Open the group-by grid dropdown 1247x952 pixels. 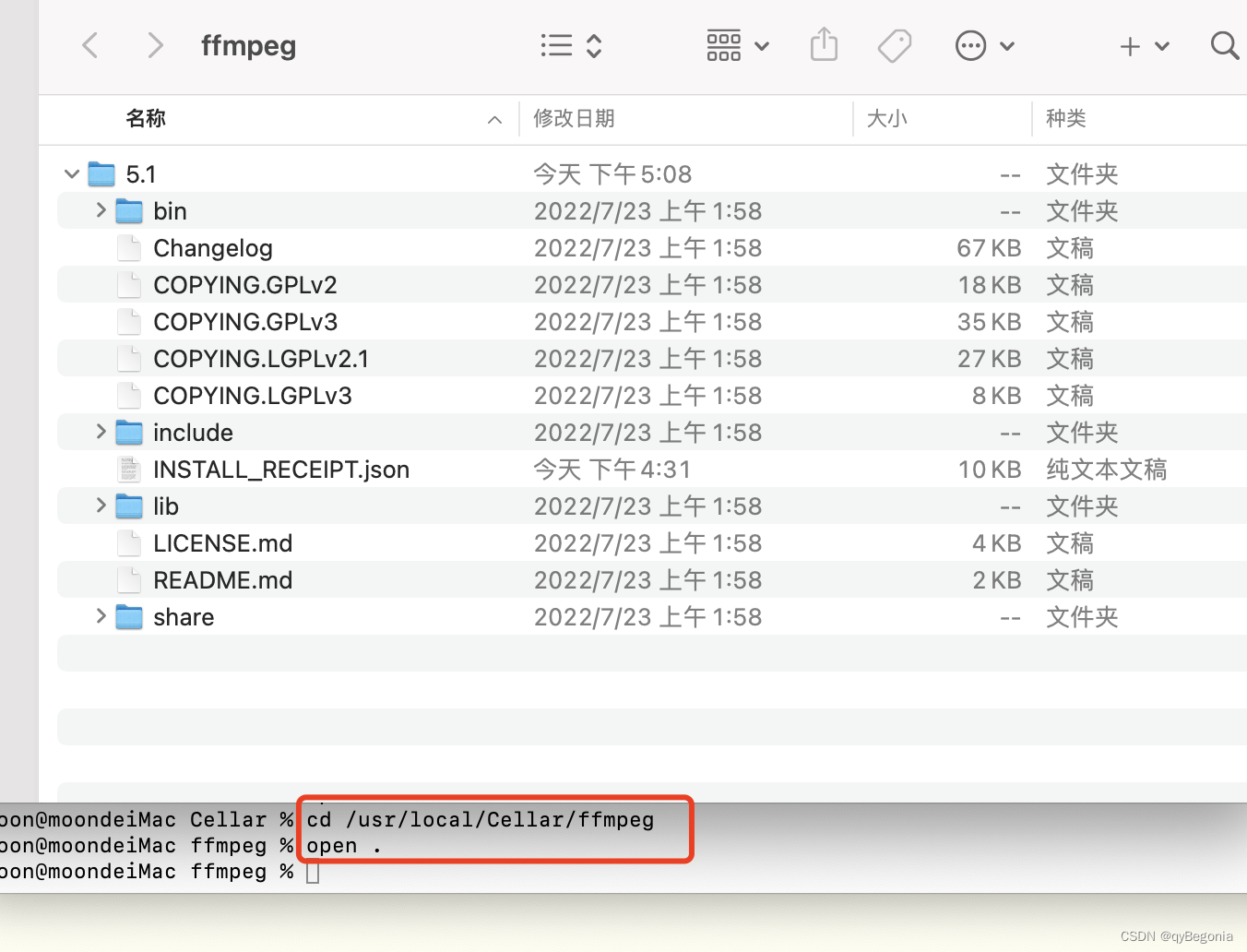coord(738,45)
